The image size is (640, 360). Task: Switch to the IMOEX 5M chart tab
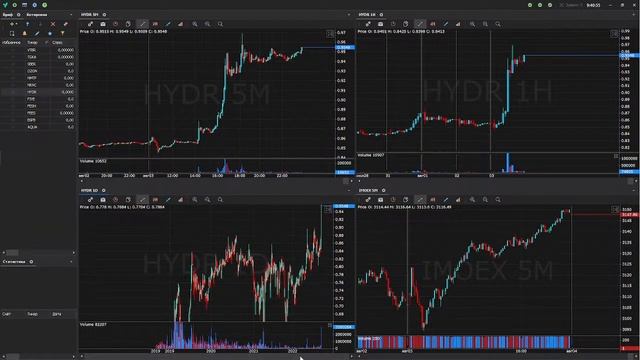click(x=368, y=190)
